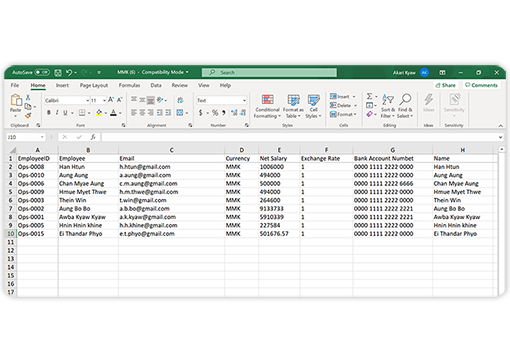This screenshot has height=360, width=510.
Task: Increase decimal places
Action: tap(234, 113)
